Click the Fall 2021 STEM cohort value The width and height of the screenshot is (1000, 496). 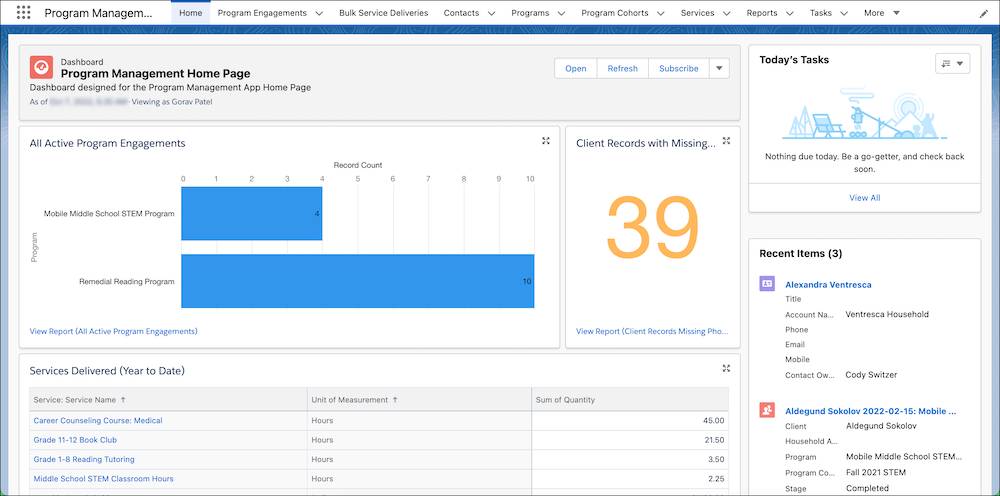tap(876, 472)
